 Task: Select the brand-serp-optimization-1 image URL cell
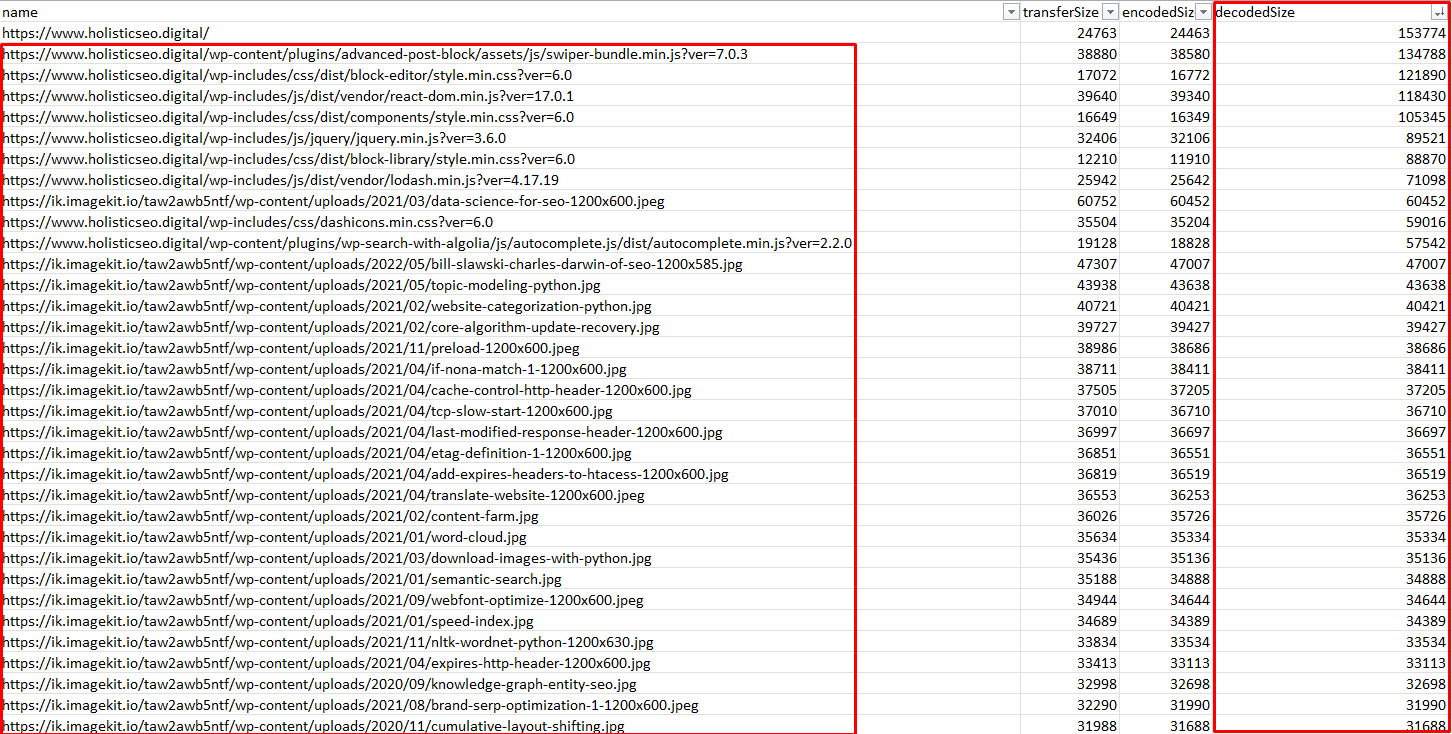[x=510, y=705]
